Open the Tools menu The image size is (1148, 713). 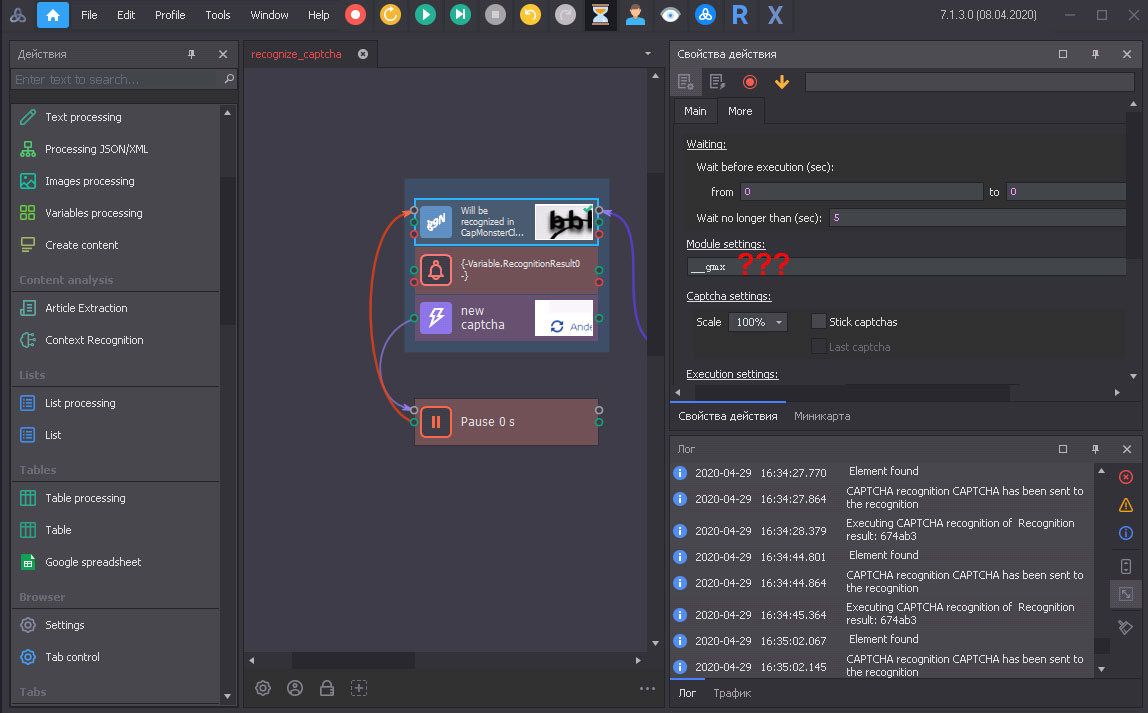(x=218, y=15)
